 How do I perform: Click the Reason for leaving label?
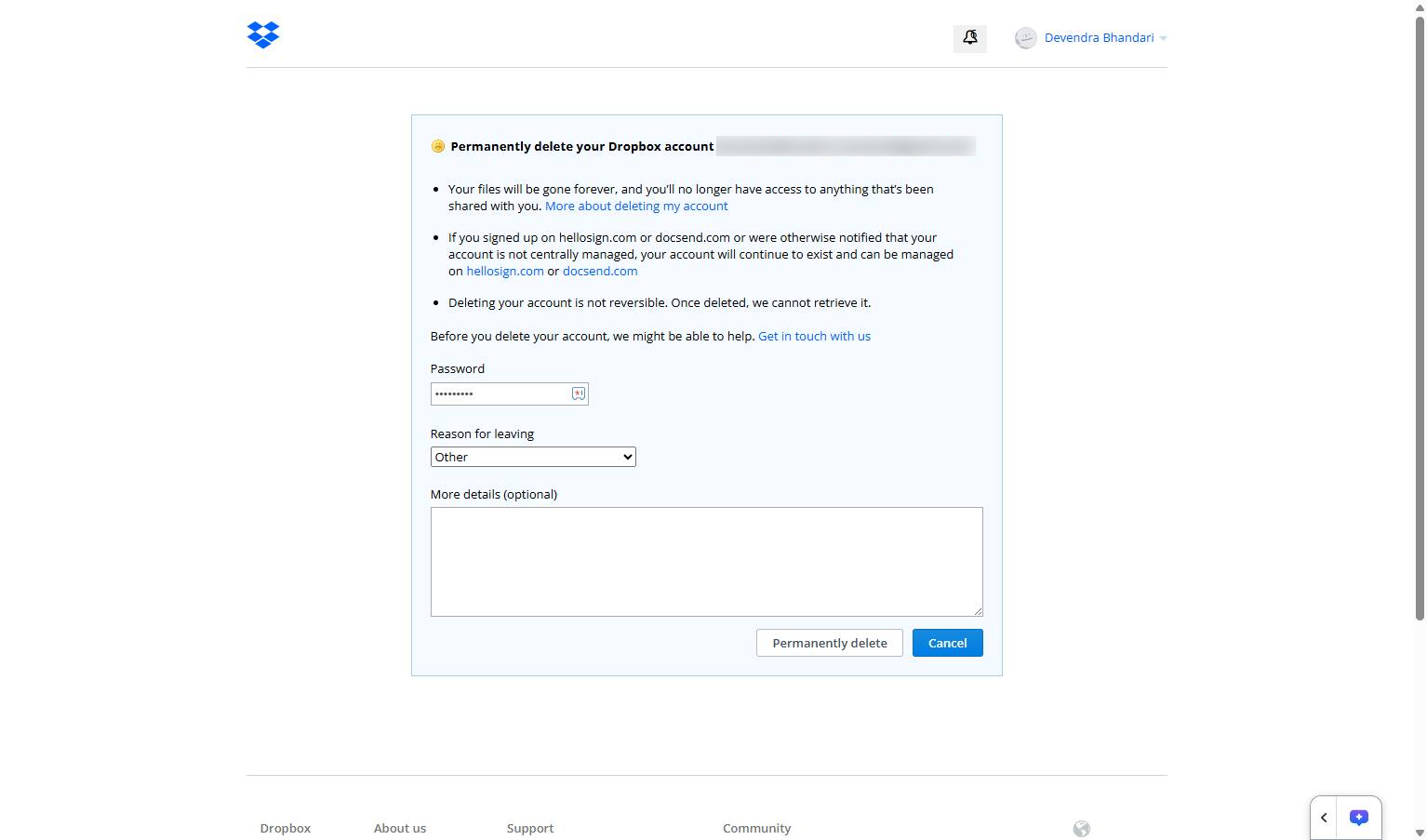click(482, 433)
